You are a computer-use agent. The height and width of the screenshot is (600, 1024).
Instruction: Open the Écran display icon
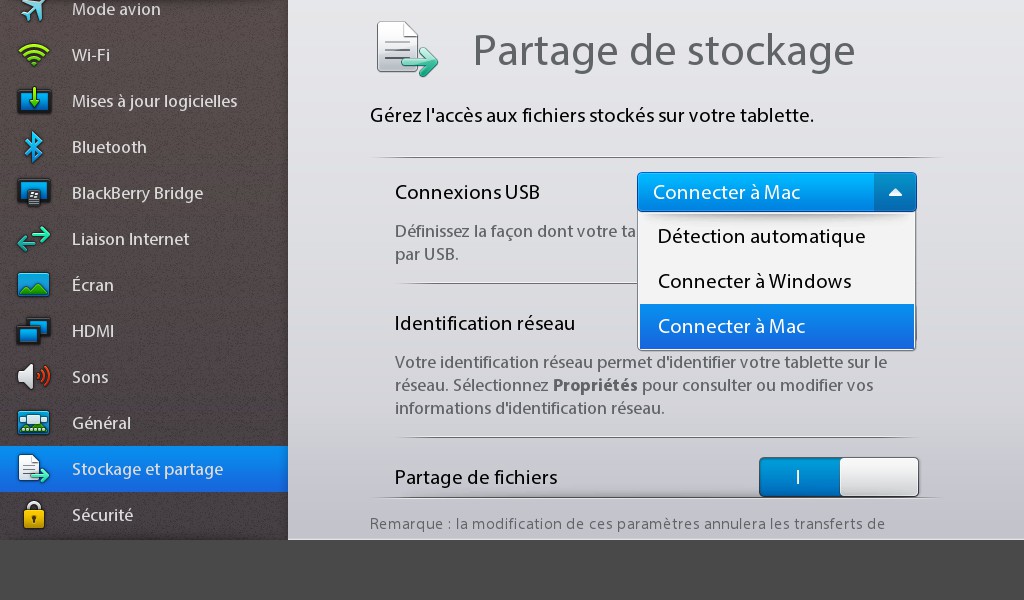coord(33,285)
